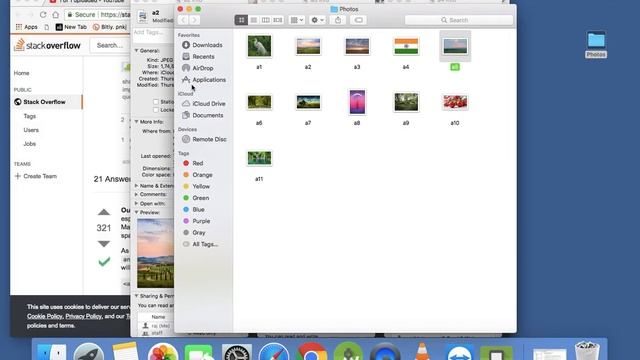The image size is (640, 360).
Task: Select the a1 bird photo thumbnail
Action: [259, 46]
